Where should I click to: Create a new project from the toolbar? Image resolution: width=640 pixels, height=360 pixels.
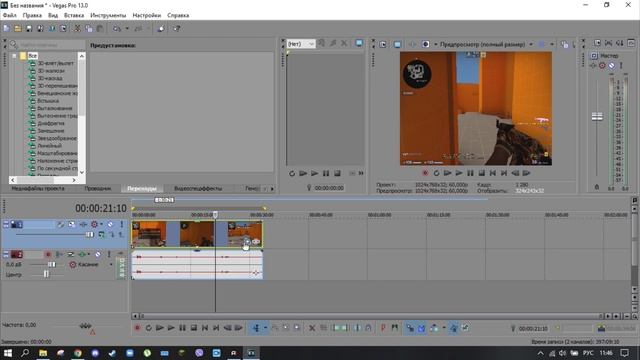pos(7,29)
